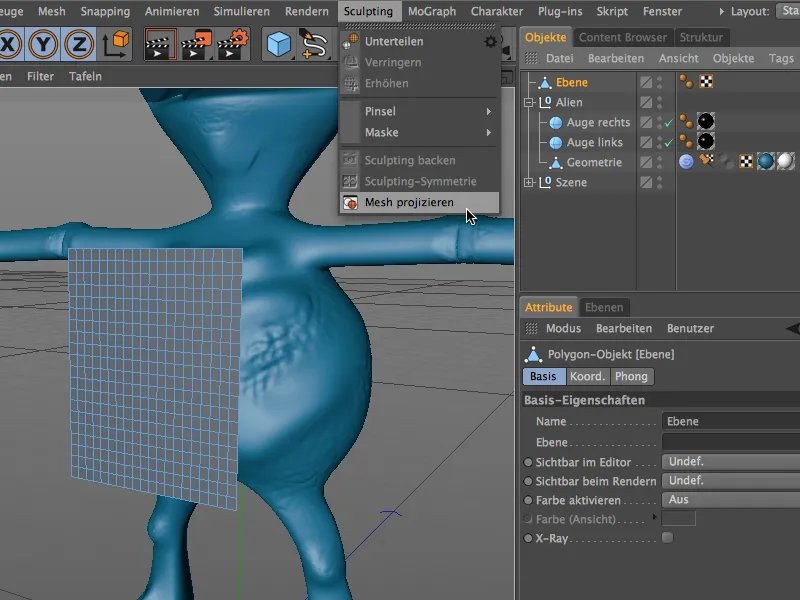800x600 pixels.
Task: Choose Mesh projizieren from Sculpting menu
Action: (x=419, y=203)
